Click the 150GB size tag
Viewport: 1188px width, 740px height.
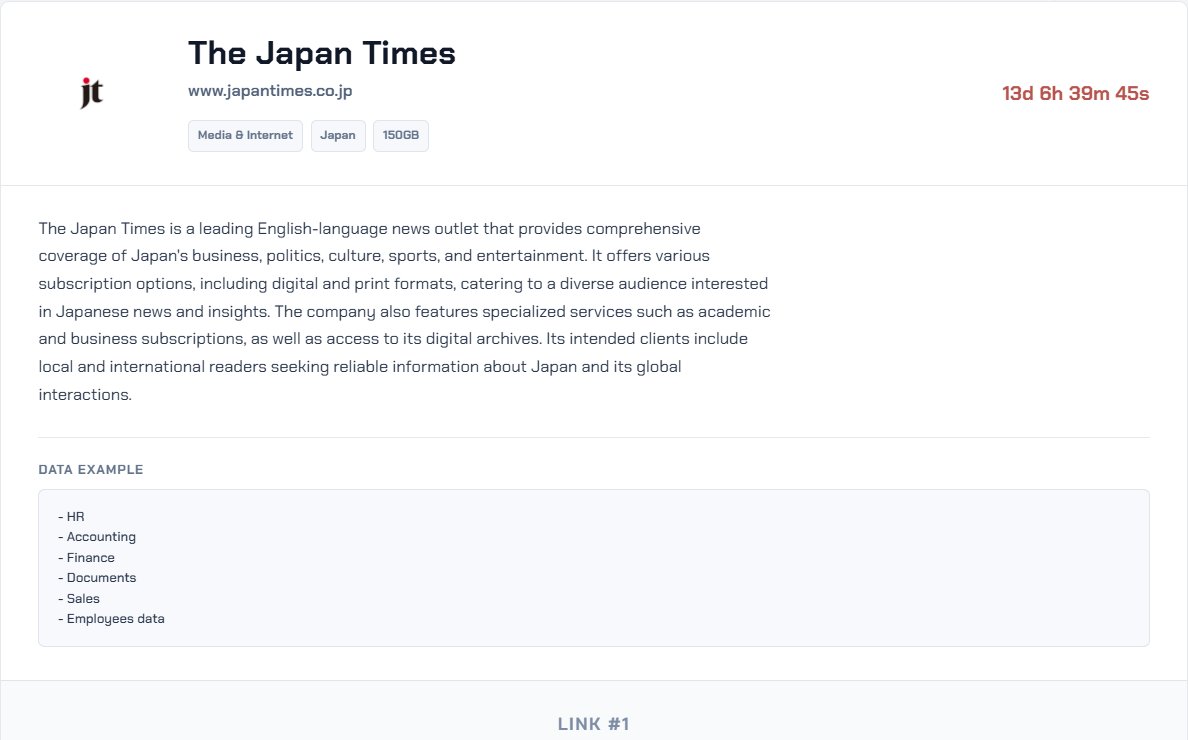tap(401, 136)
